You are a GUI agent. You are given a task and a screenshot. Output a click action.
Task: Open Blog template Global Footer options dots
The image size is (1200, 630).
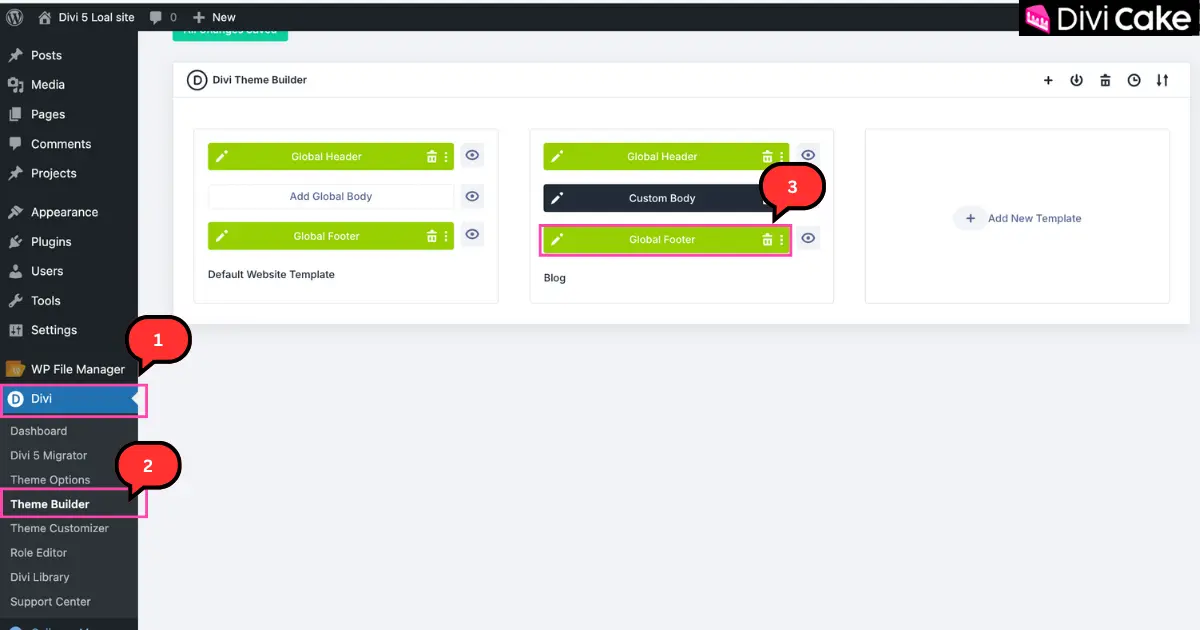[782, 240]
